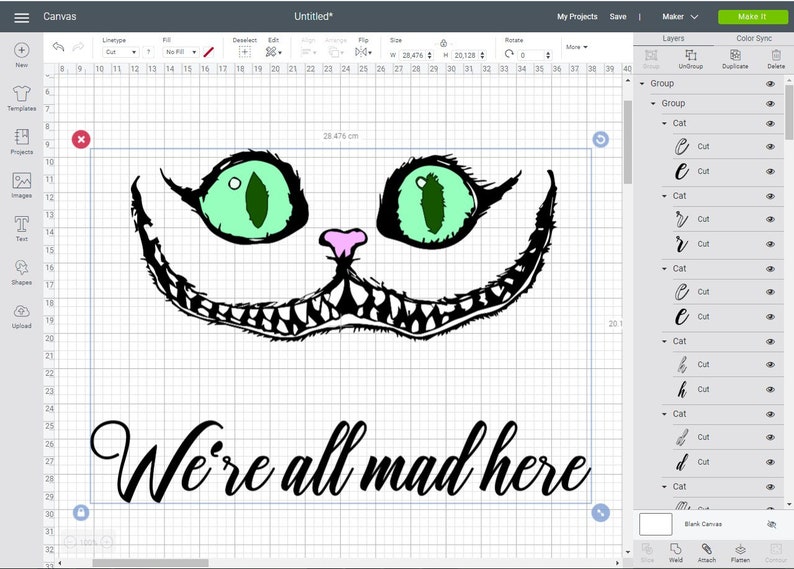Click the Duplicate layer icon

(x=735, y=55)
